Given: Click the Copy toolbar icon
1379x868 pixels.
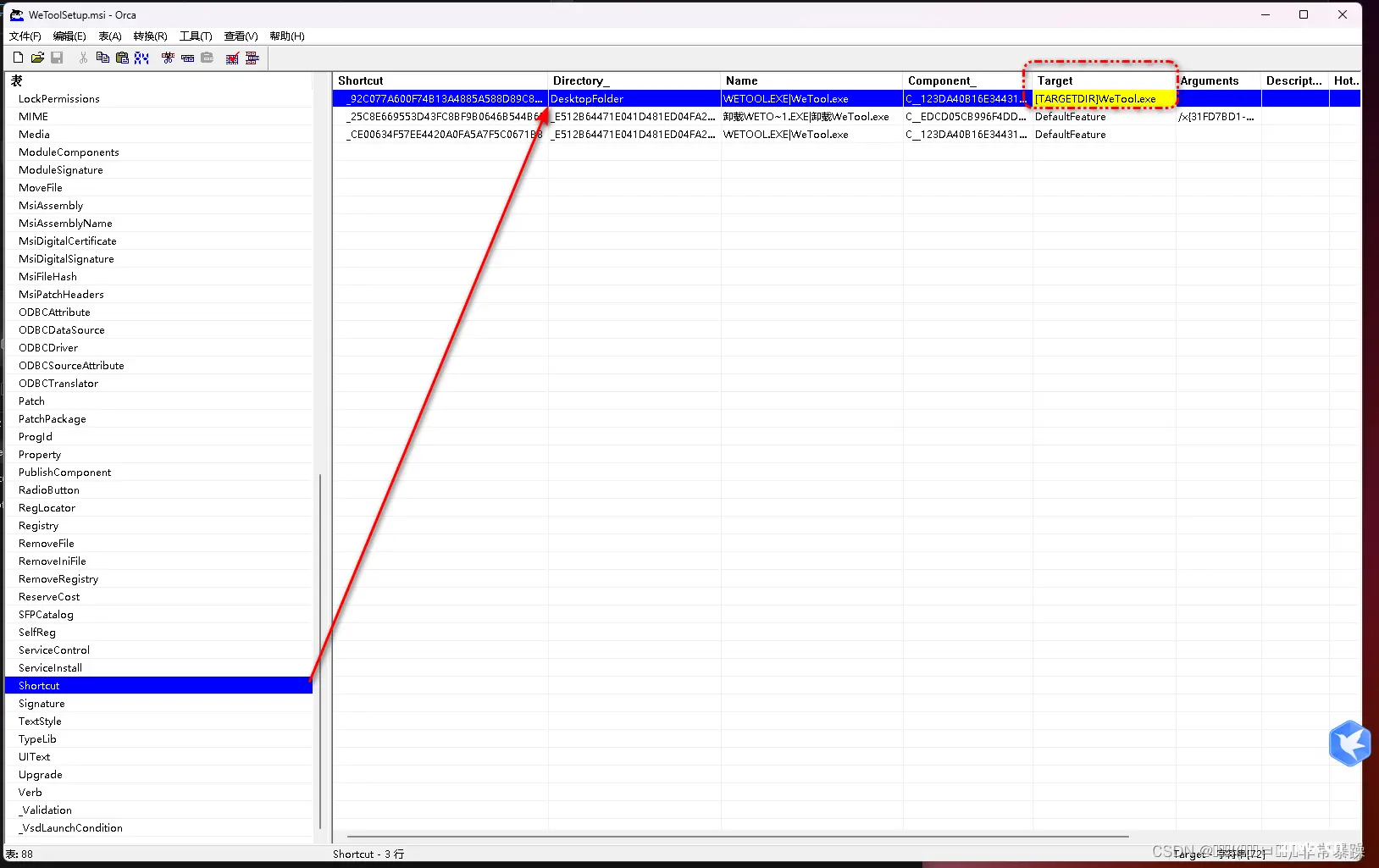Looking at the screenshot, I should (x=102, y=58).
